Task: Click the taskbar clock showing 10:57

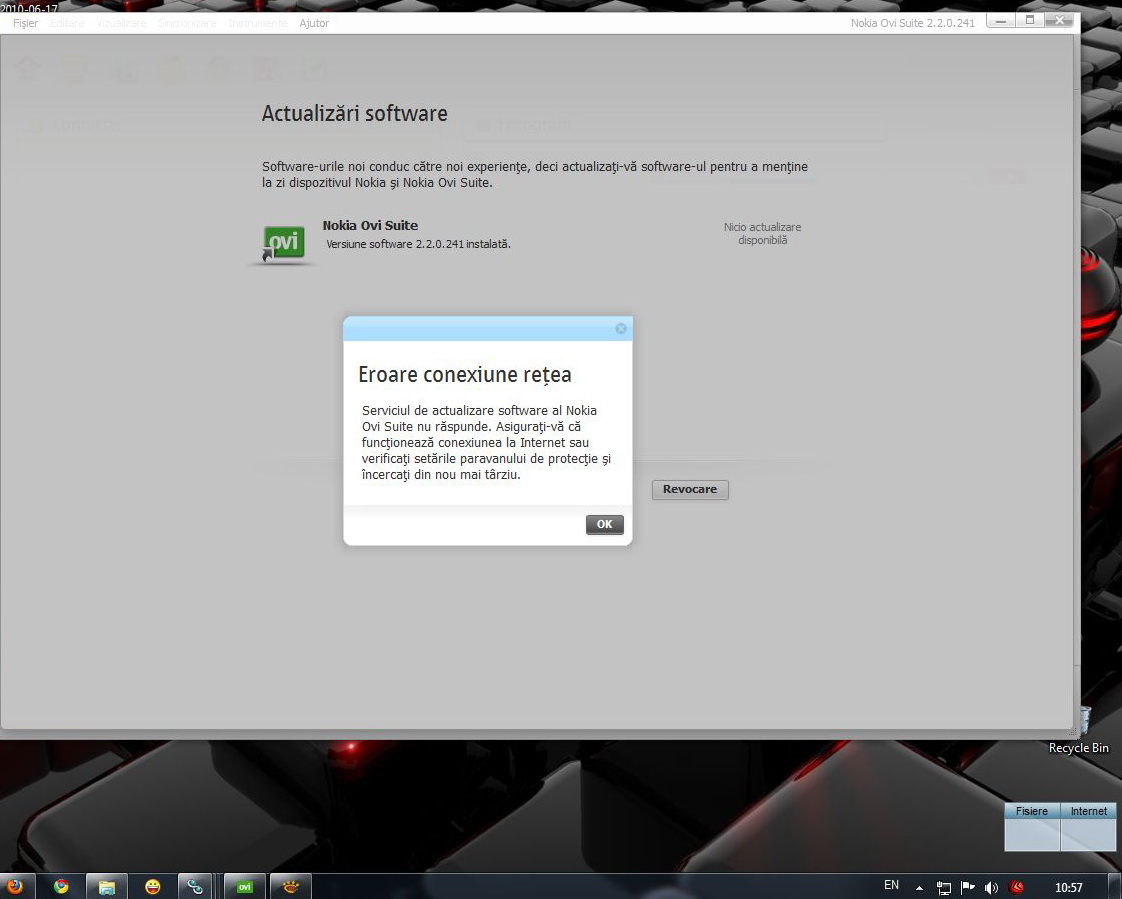Action: 1068,888
